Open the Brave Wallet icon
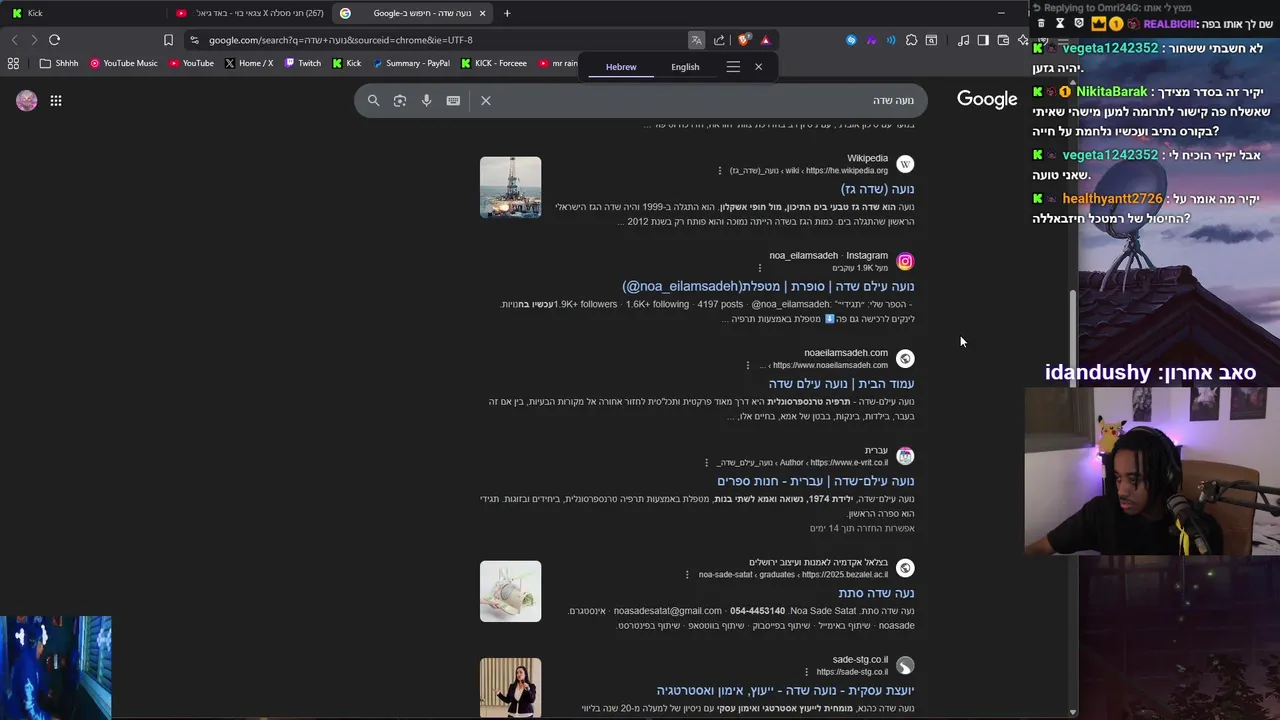Viewport: 1280px width, 720px height. [x=1003, y=40]
